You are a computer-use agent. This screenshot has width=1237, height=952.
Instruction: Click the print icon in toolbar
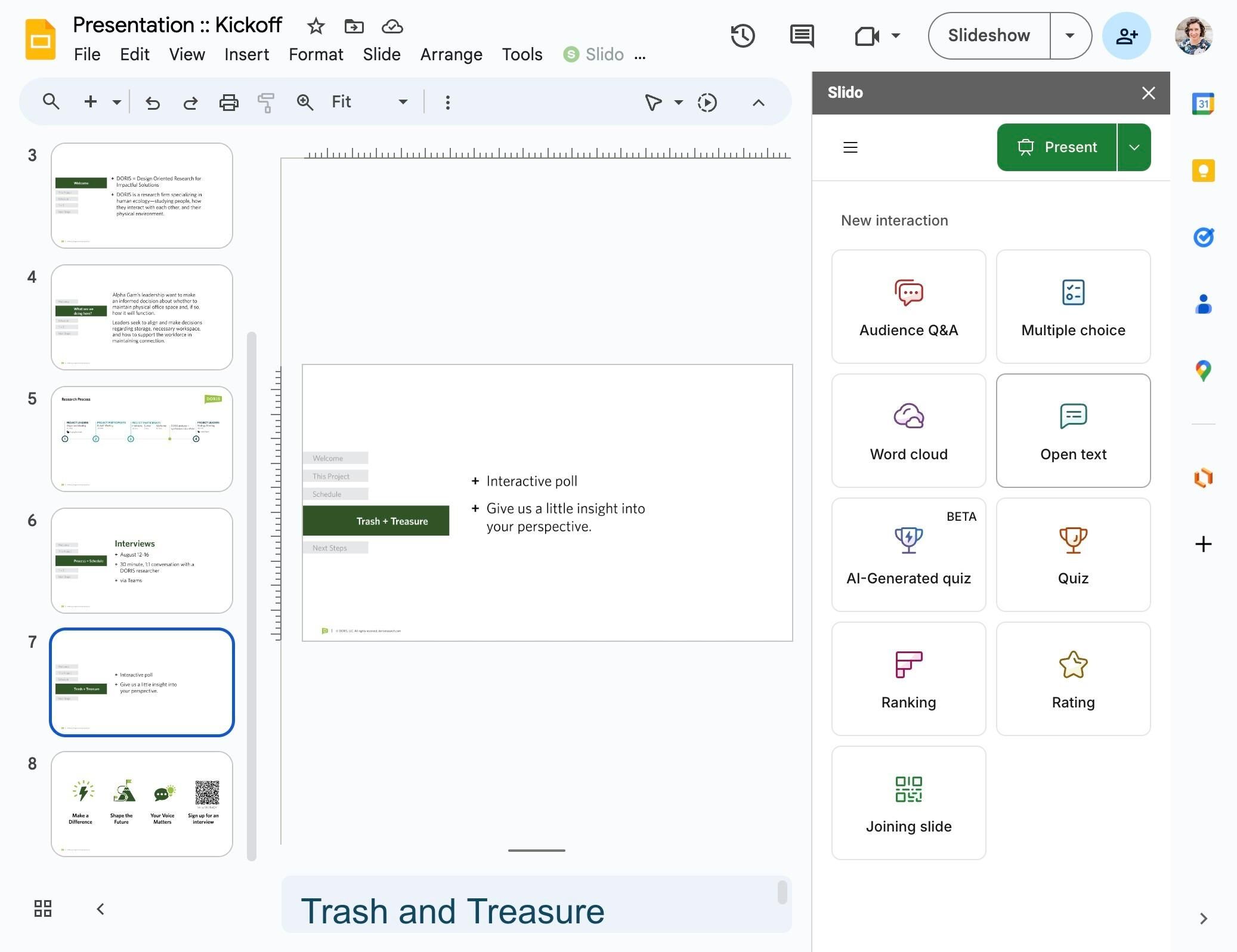coord(228,103)
